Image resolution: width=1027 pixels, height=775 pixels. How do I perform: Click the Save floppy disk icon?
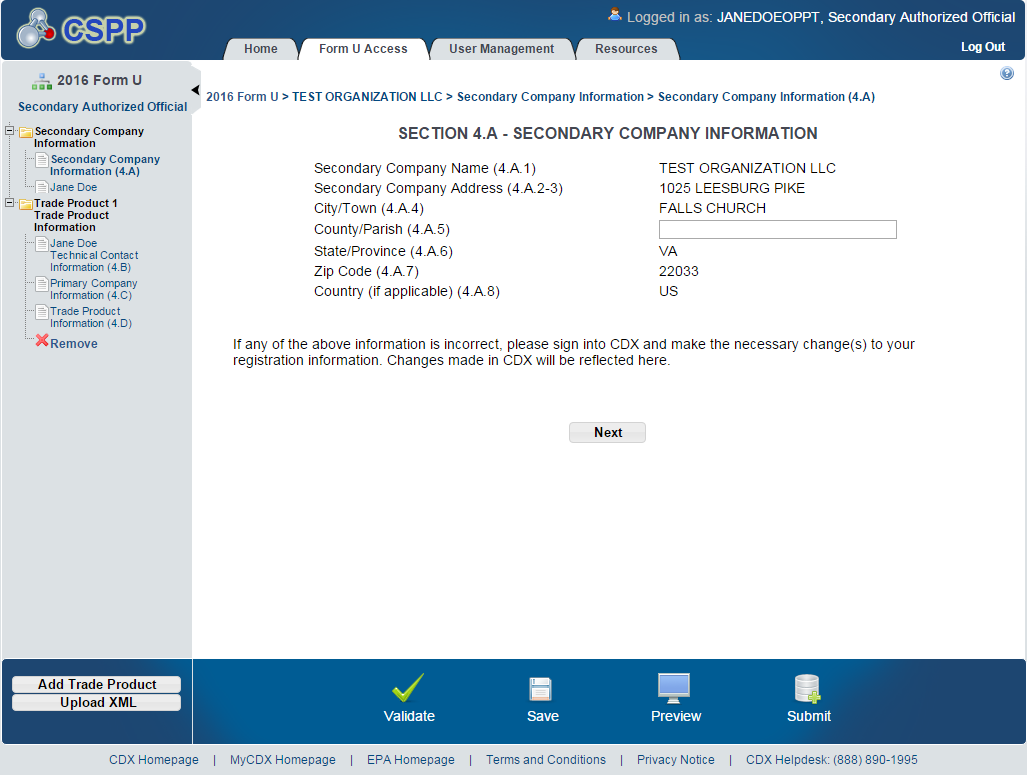[541, 689]
